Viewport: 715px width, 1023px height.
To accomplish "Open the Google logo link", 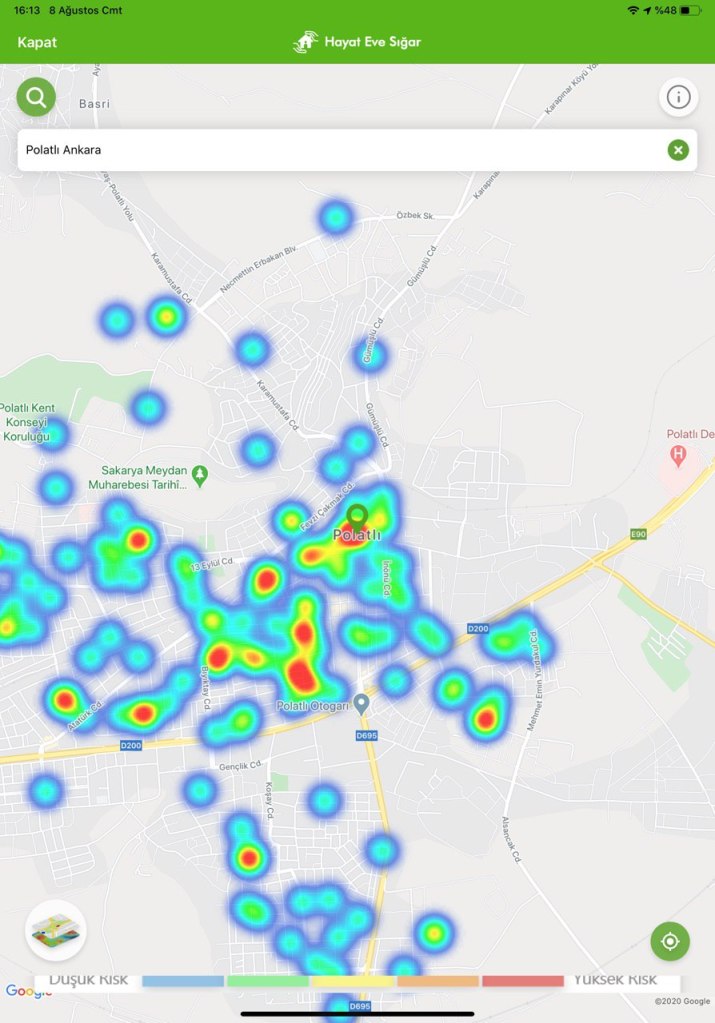I will tap(28, 991).
